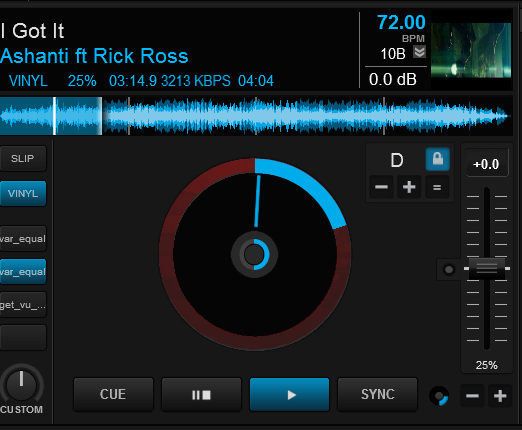The width and height of the screenshot is (522, 430).
Task: Toggle SLIP mode
Action: click(23, 159)
